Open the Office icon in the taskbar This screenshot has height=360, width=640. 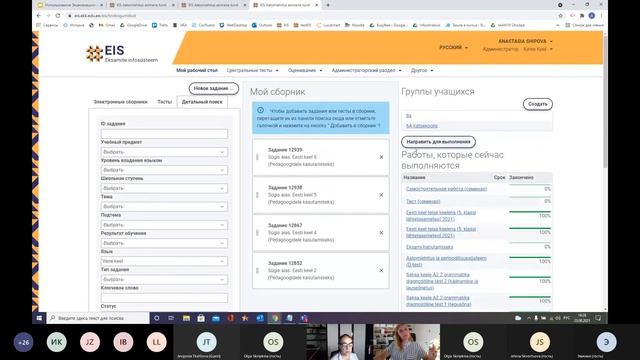coord(231,318)
